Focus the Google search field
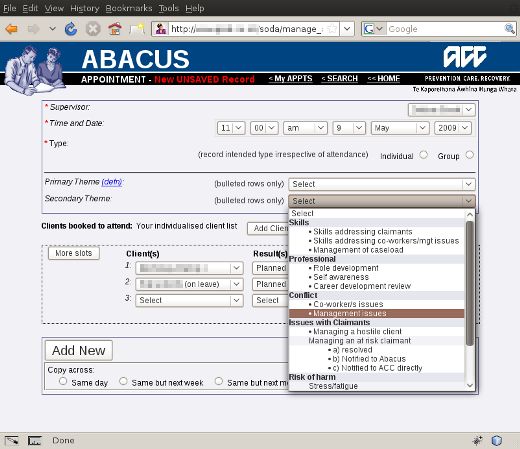 [x=445, y=29]
